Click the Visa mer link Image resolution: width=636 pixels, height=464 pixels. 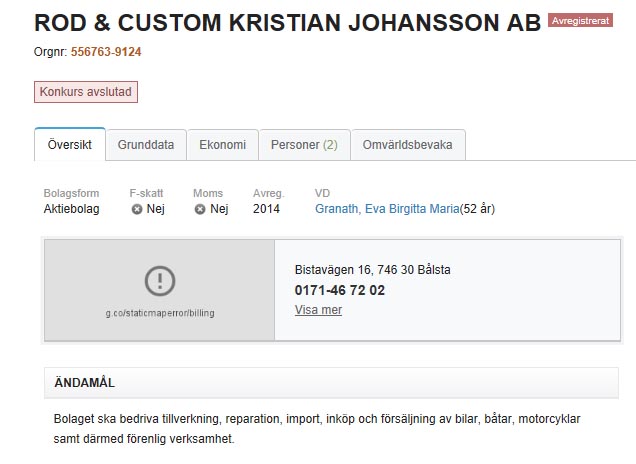[x=318, y=310]
